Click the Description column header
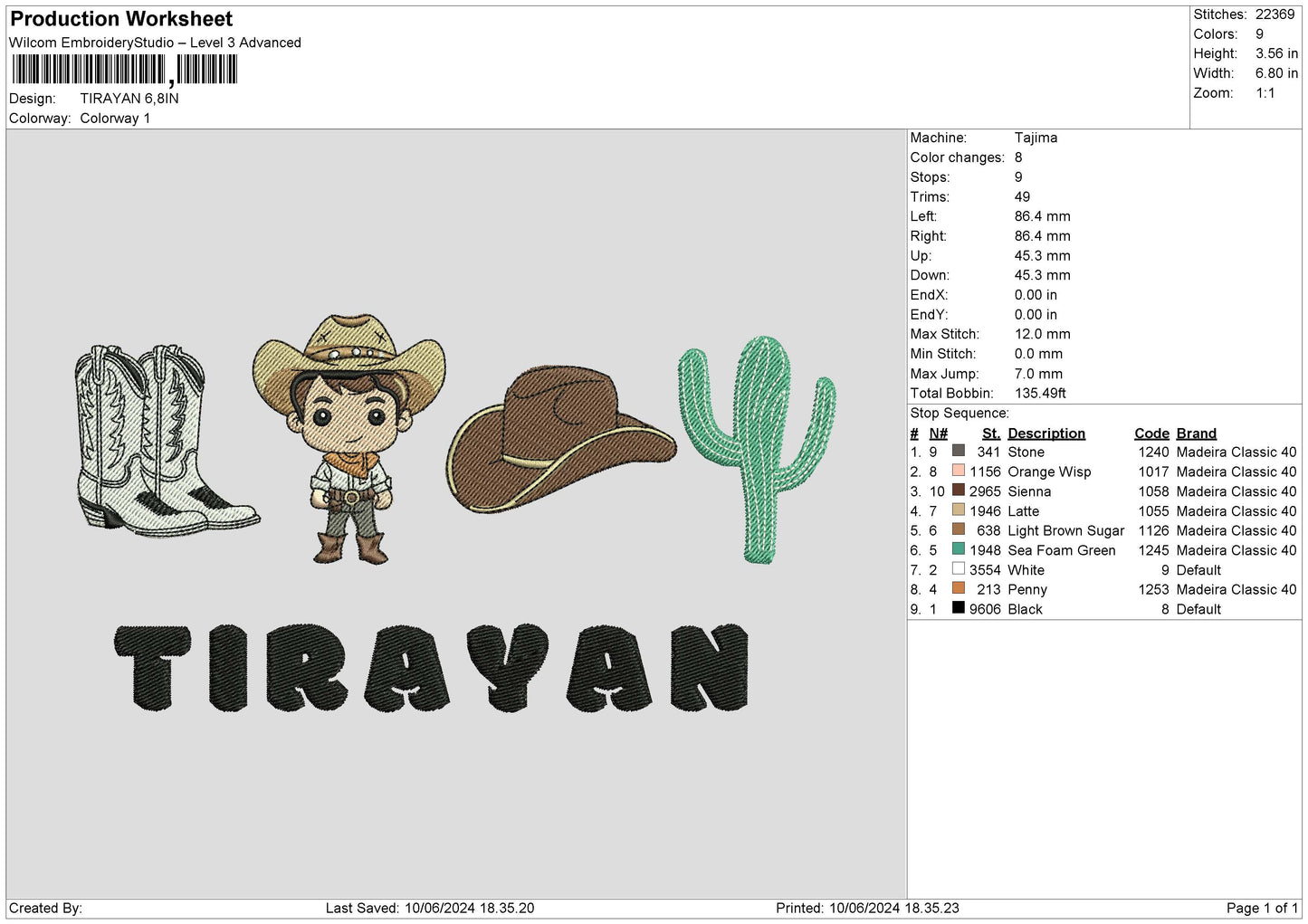1308x924 pixels. pyautogui.click(x=1046, y=433)
